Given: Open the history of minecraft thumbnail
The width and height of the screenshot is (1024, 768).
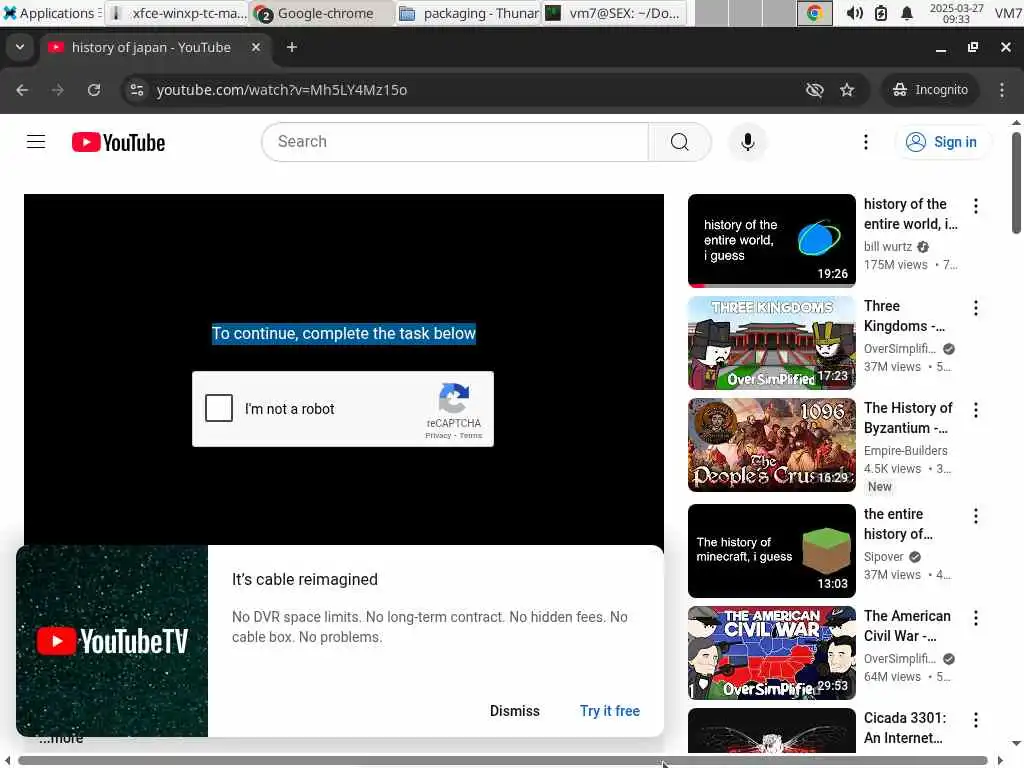Looking at the screenshot, I should click(771, 551).
